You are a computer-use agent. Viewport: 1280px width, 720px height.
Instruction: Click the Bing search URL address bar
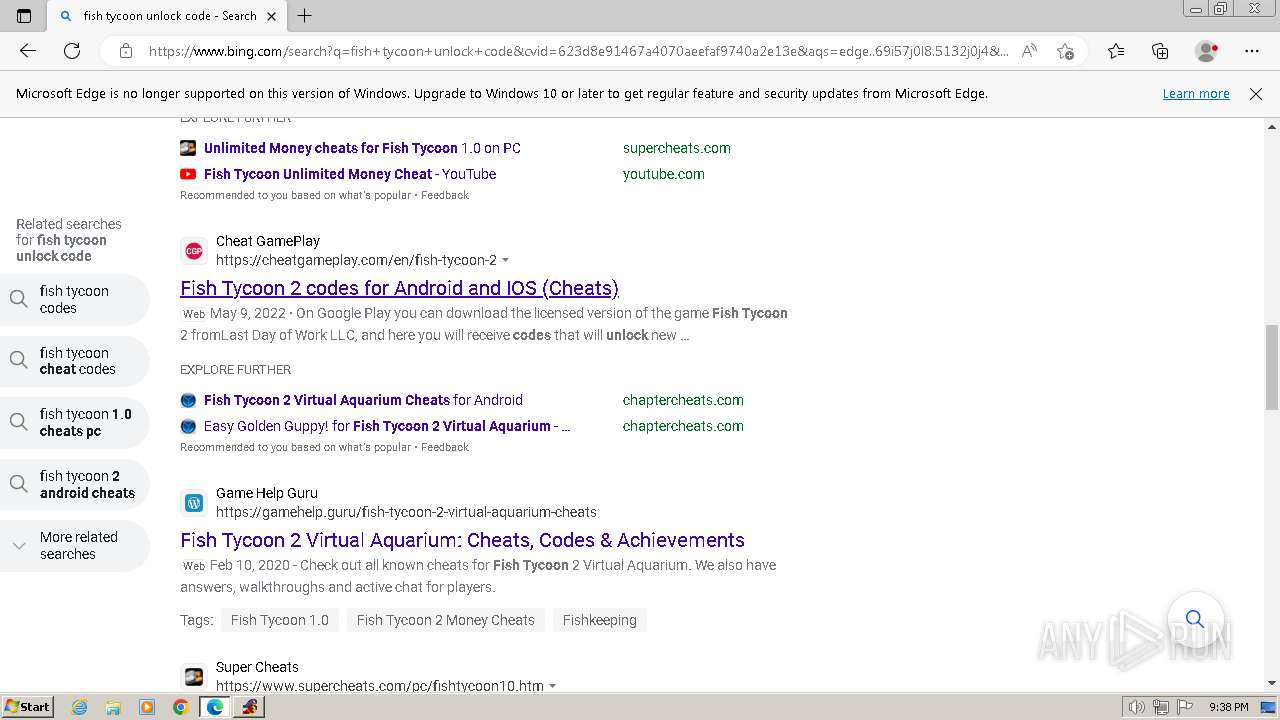point(578,51)
